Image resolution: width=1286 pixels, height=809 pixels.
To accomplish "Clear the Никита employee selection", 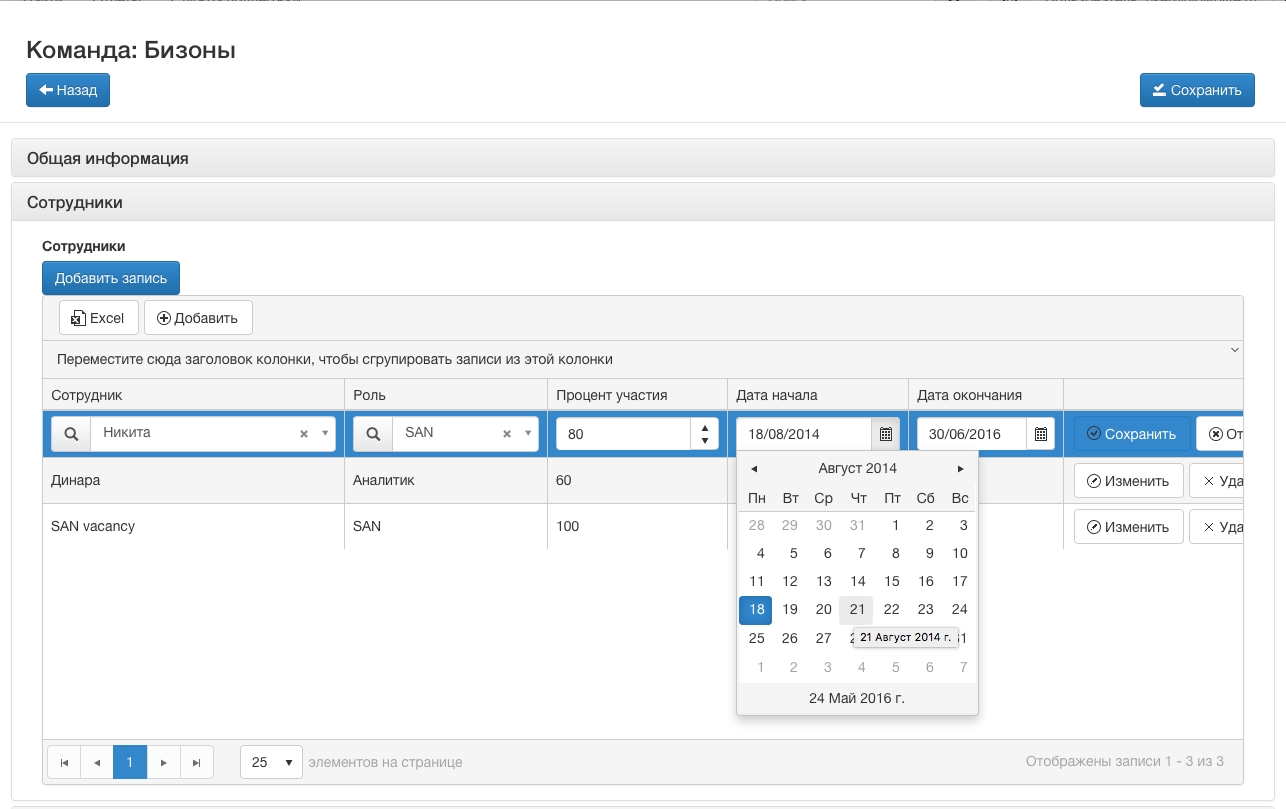I will click(304, 434).
